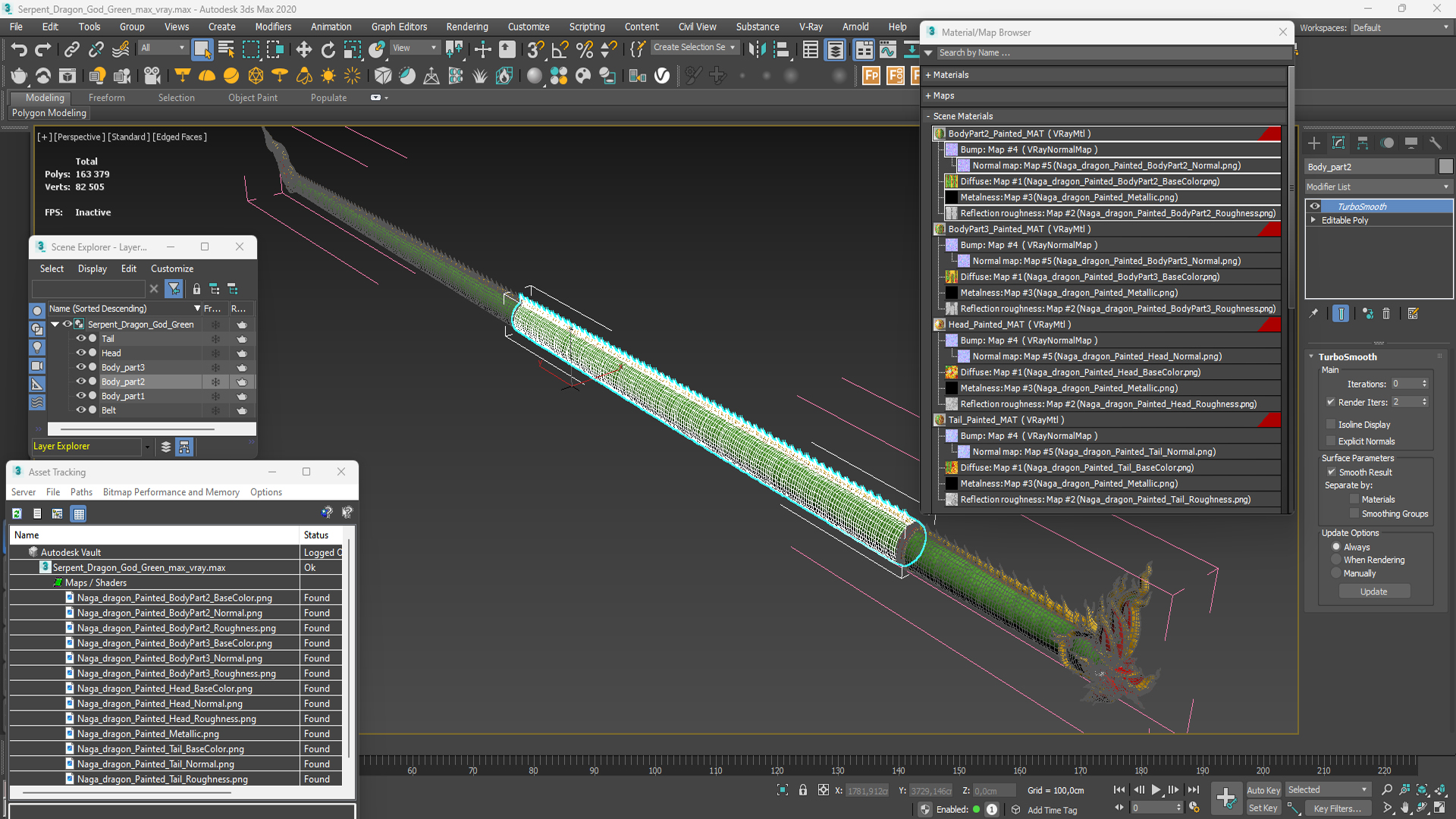
Task: Enable Smoothing Groups checkbox
Action: 1354,513
